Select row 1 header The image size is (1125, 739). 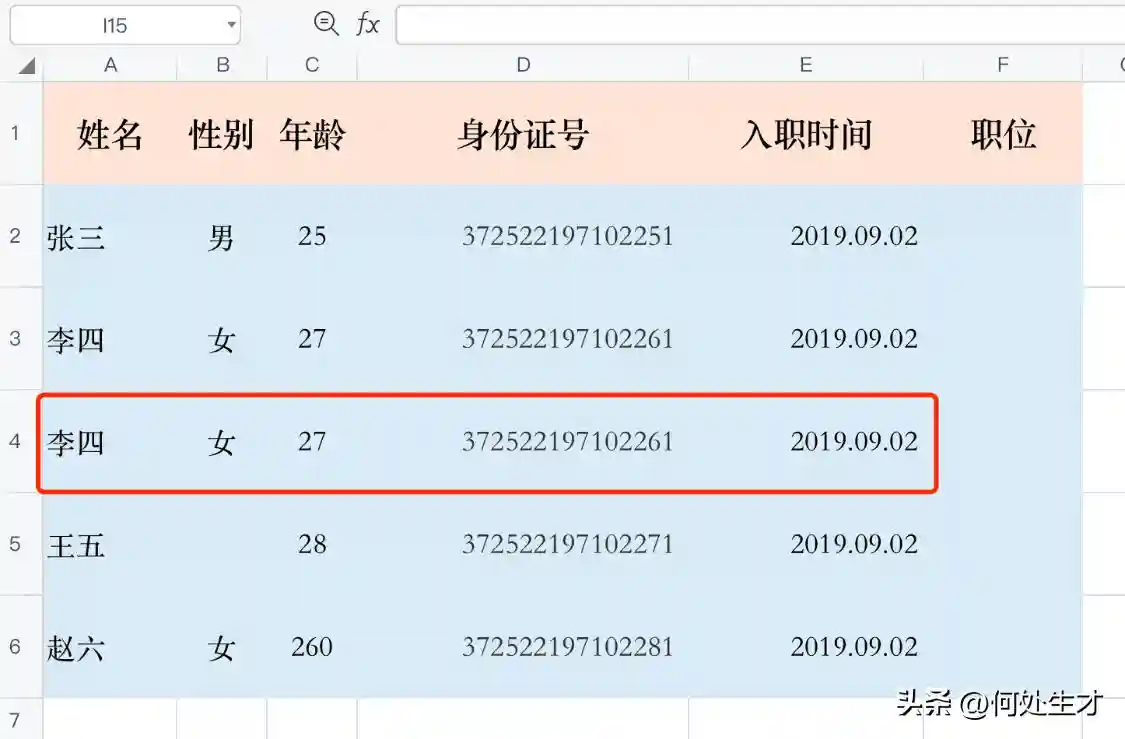15,133
